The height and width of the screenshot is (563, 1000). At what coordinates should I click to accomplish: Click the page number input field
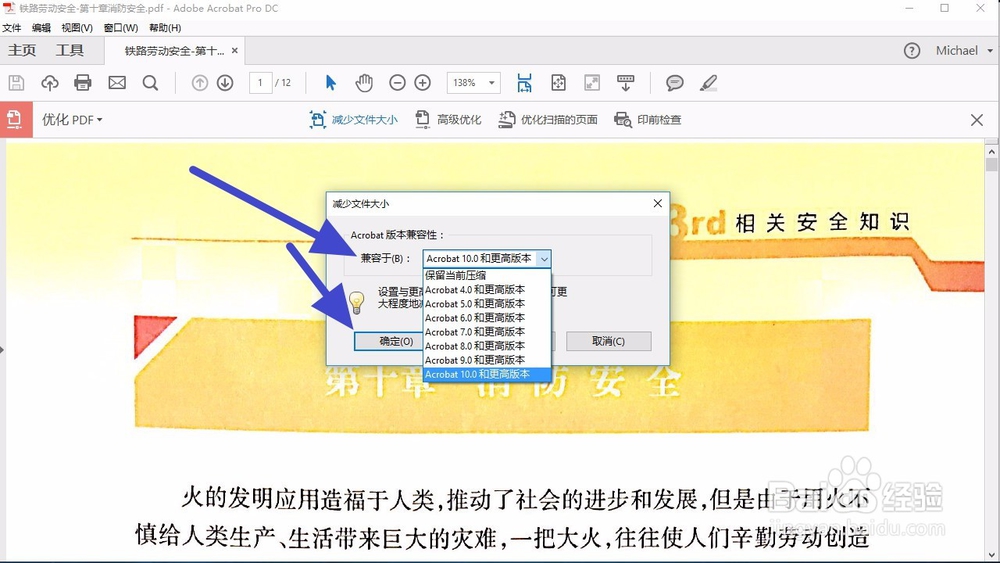[260, 83]
